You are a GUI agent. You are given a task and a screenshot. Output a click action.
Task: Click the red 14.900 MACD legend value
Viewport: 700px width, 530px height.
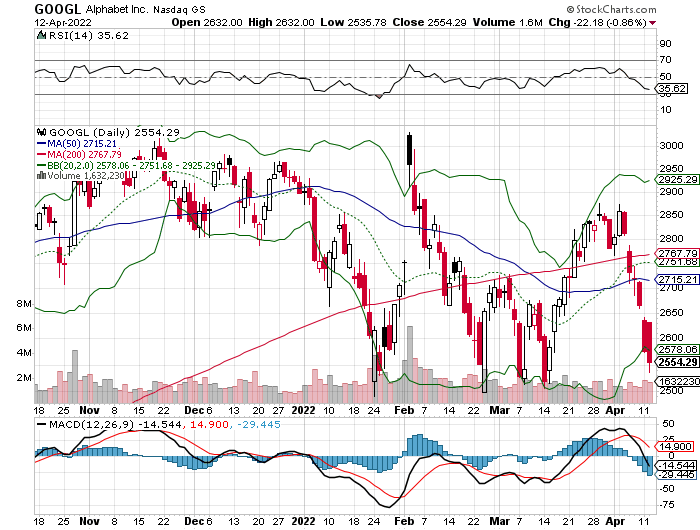click(209, 425)
